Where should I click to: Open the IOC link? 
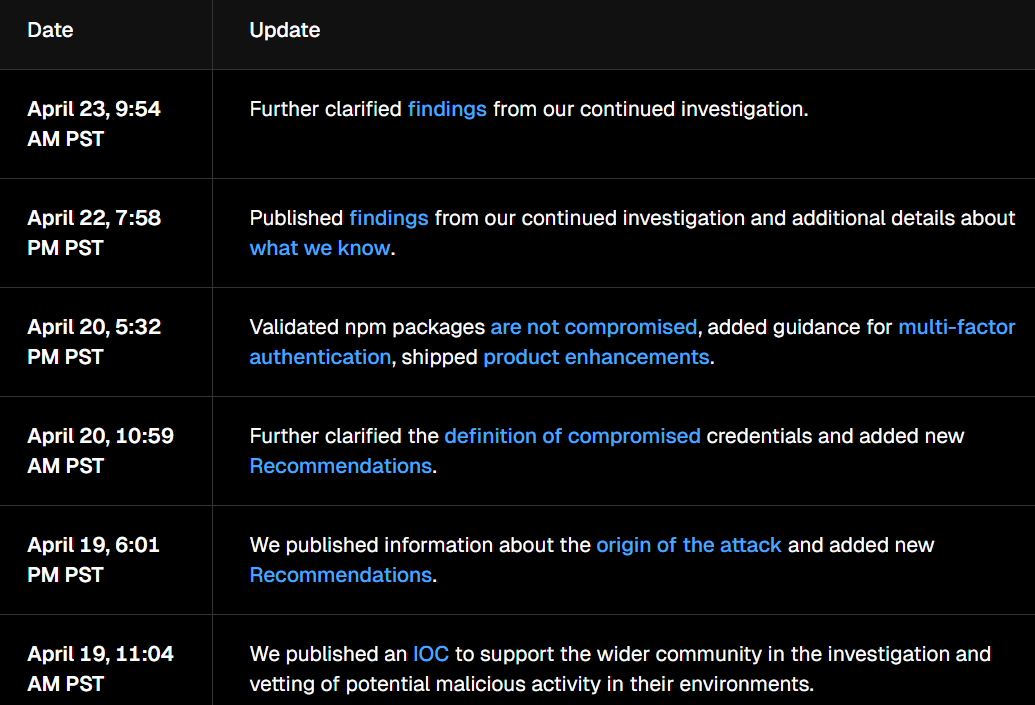(430, 654)
